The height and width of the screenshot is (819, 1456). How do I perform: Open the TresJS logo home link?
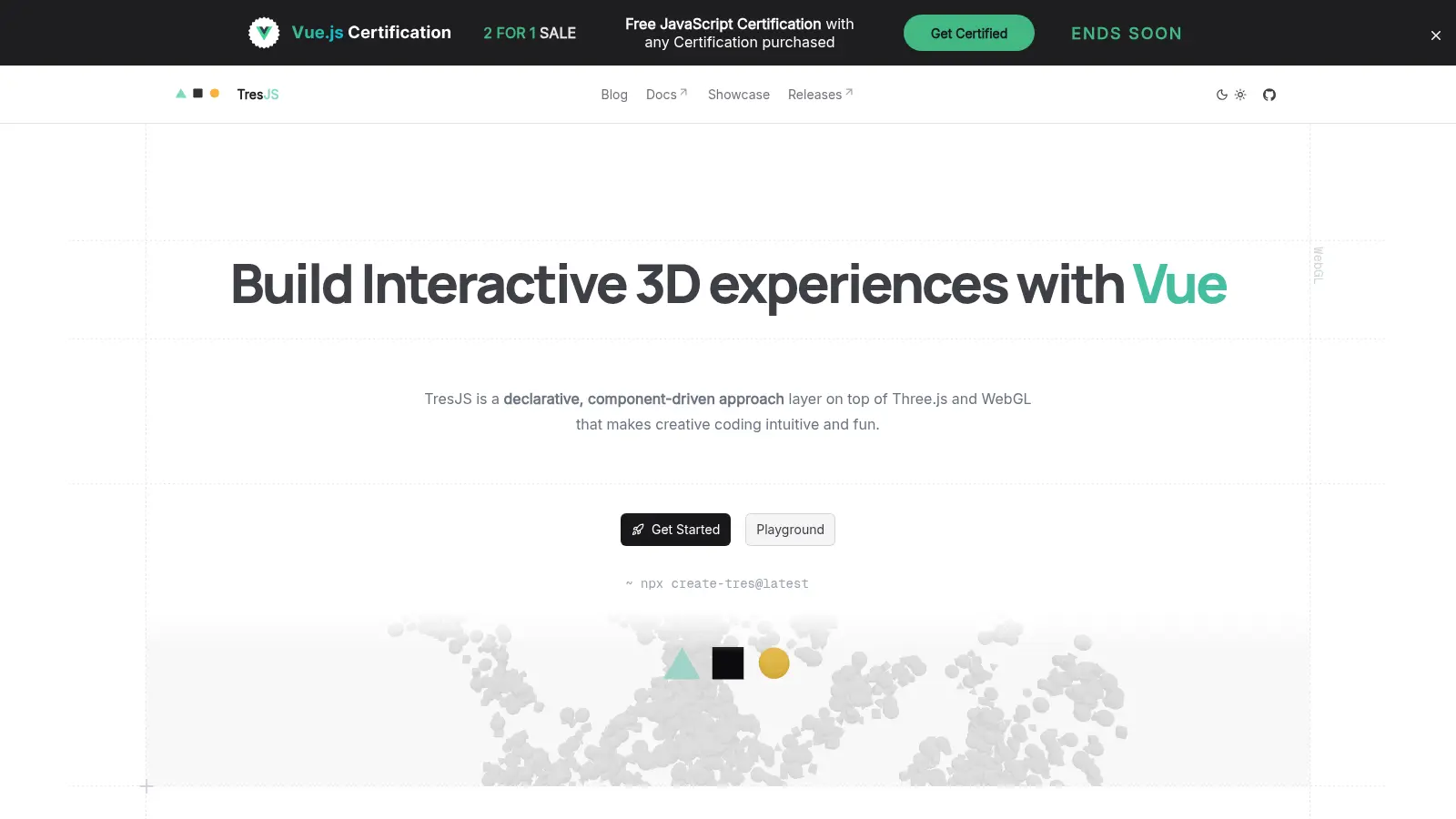pos(227,94)
